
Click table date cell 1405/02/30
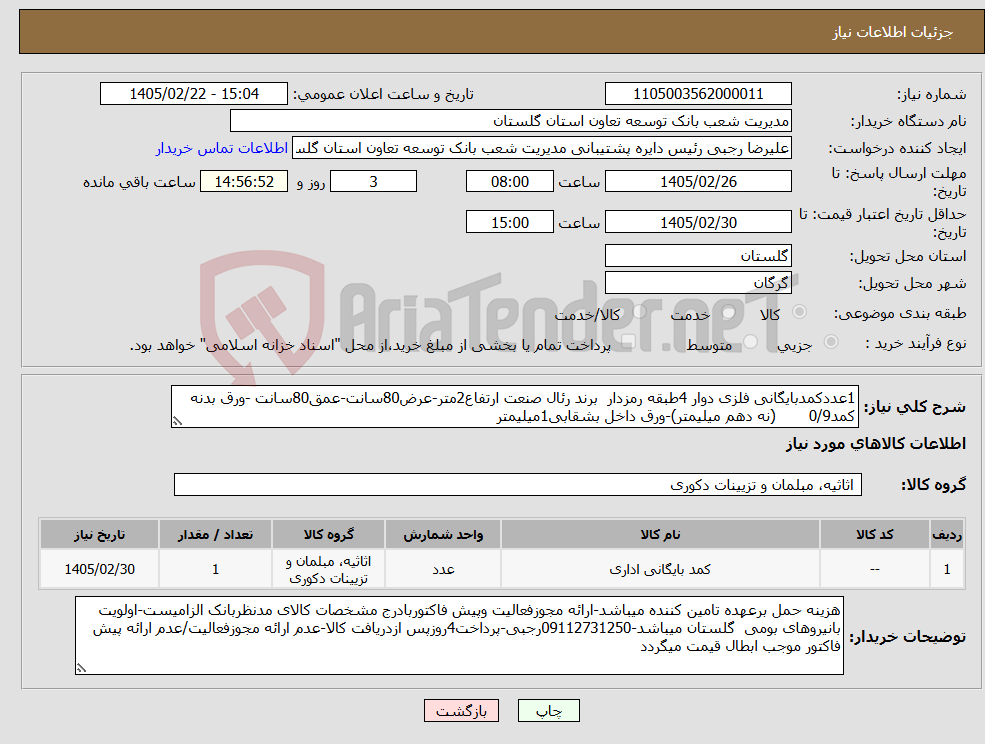point(99,569)
